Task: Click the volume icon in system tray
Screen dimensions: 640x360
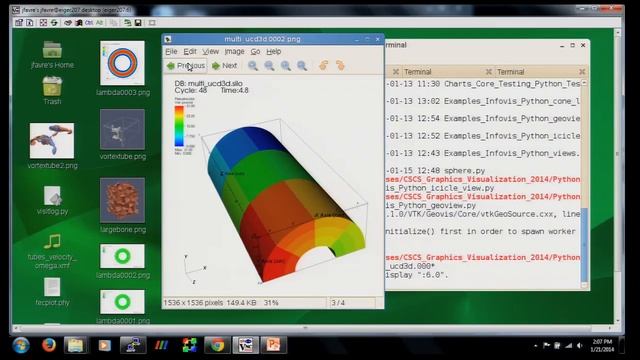Action: [580, 346]
